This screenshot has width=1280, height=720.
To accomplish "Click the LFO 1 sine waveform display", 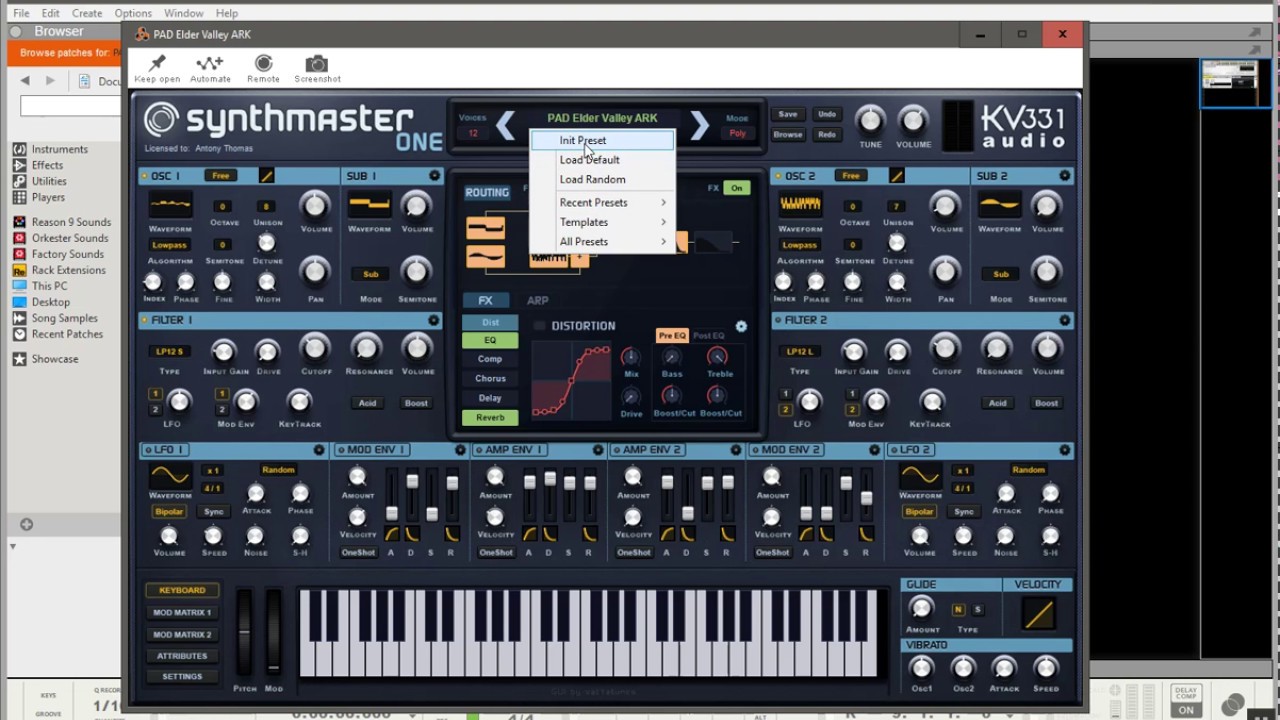I will click(169, 475).
